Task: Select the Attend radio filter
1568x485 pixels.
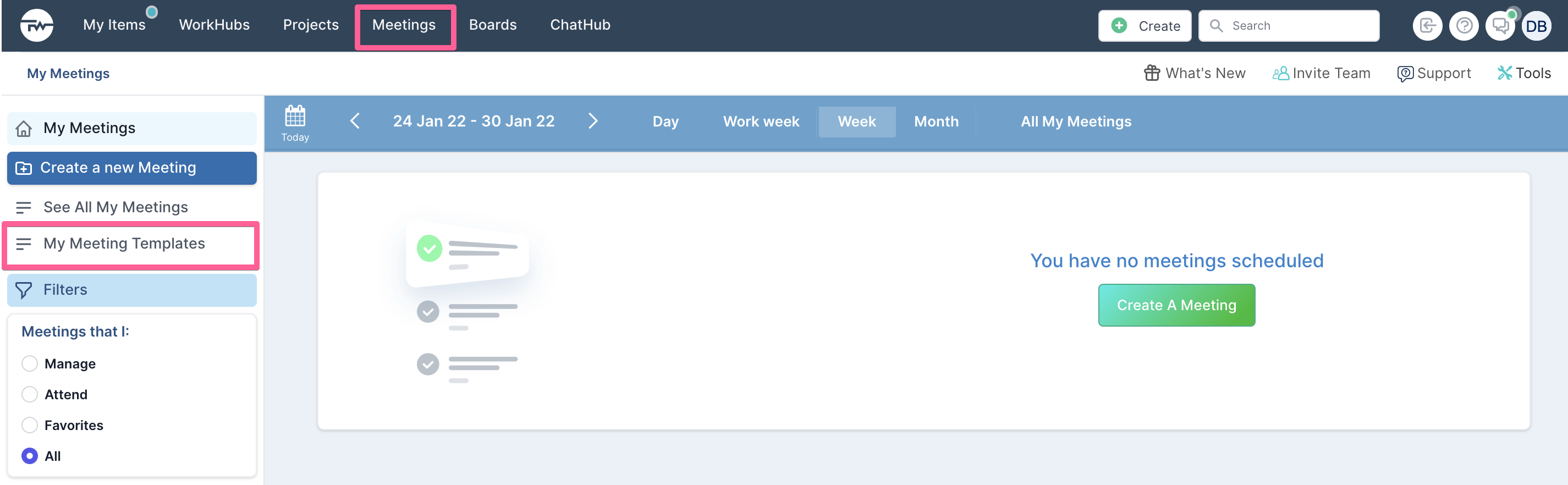Action: 29,394
